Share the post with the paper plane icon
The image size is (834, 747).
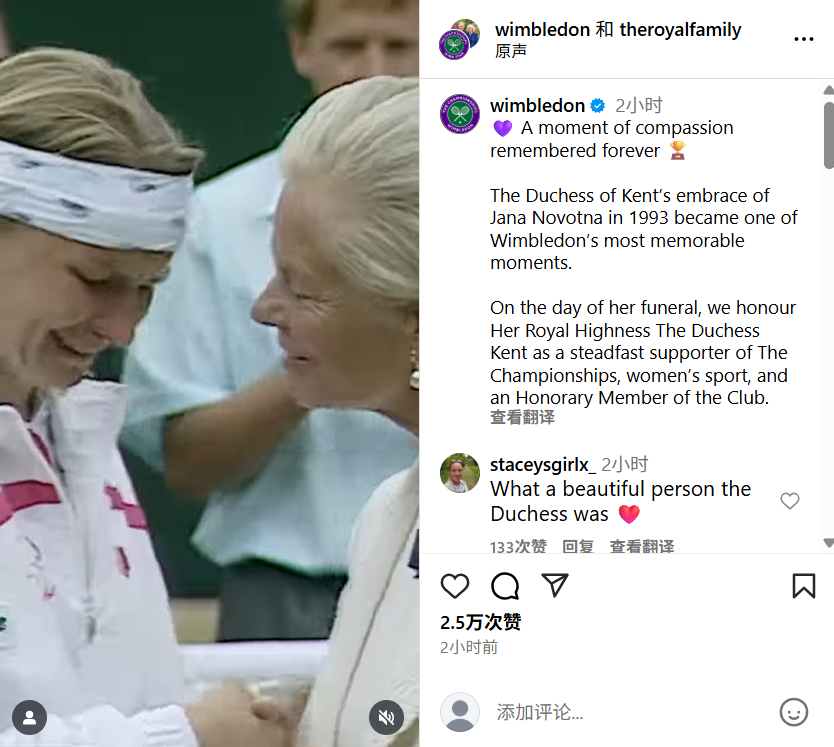tap(555, 585)
